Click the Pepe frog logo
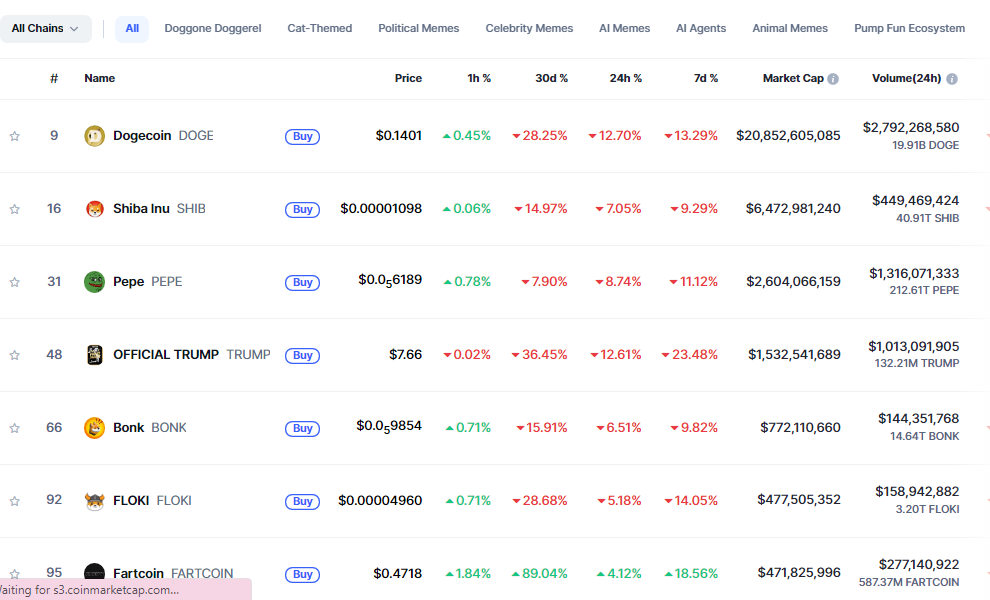The image size is (990, 600). click(x=95, y=282)
